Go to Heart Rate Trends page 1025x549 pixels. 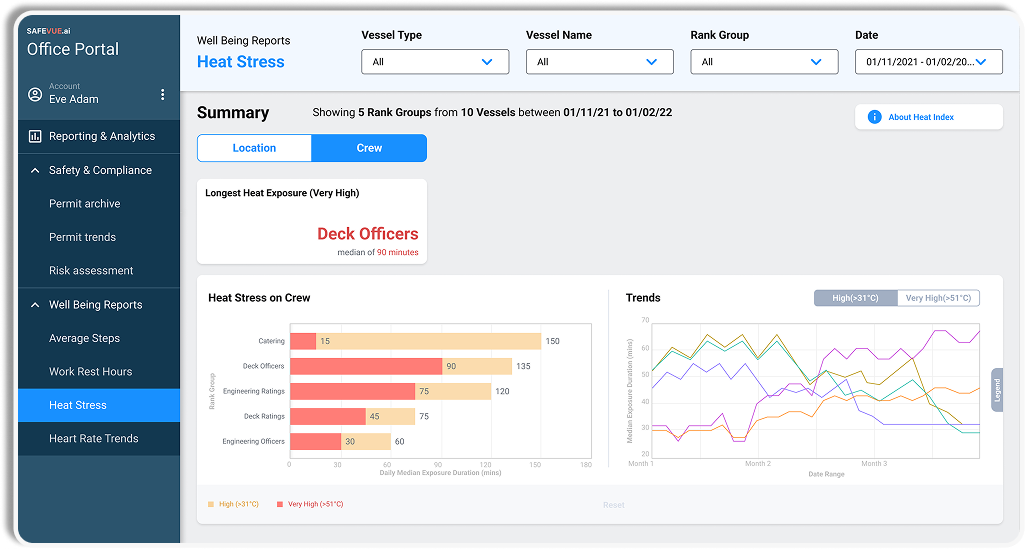click(x=94, y=439)
